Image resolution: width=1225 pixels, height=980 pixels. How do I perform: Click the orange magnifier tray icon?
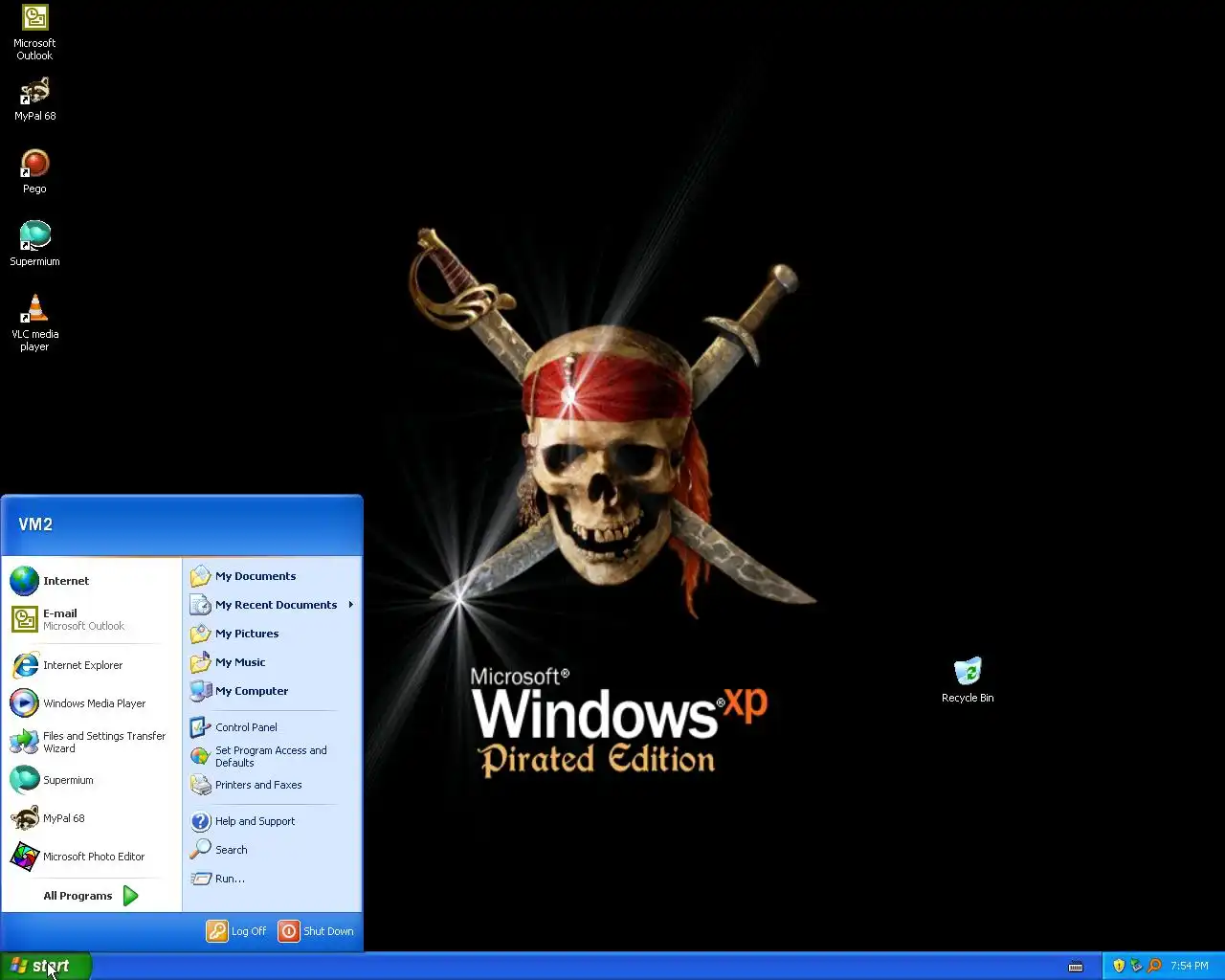[1154, 966]
